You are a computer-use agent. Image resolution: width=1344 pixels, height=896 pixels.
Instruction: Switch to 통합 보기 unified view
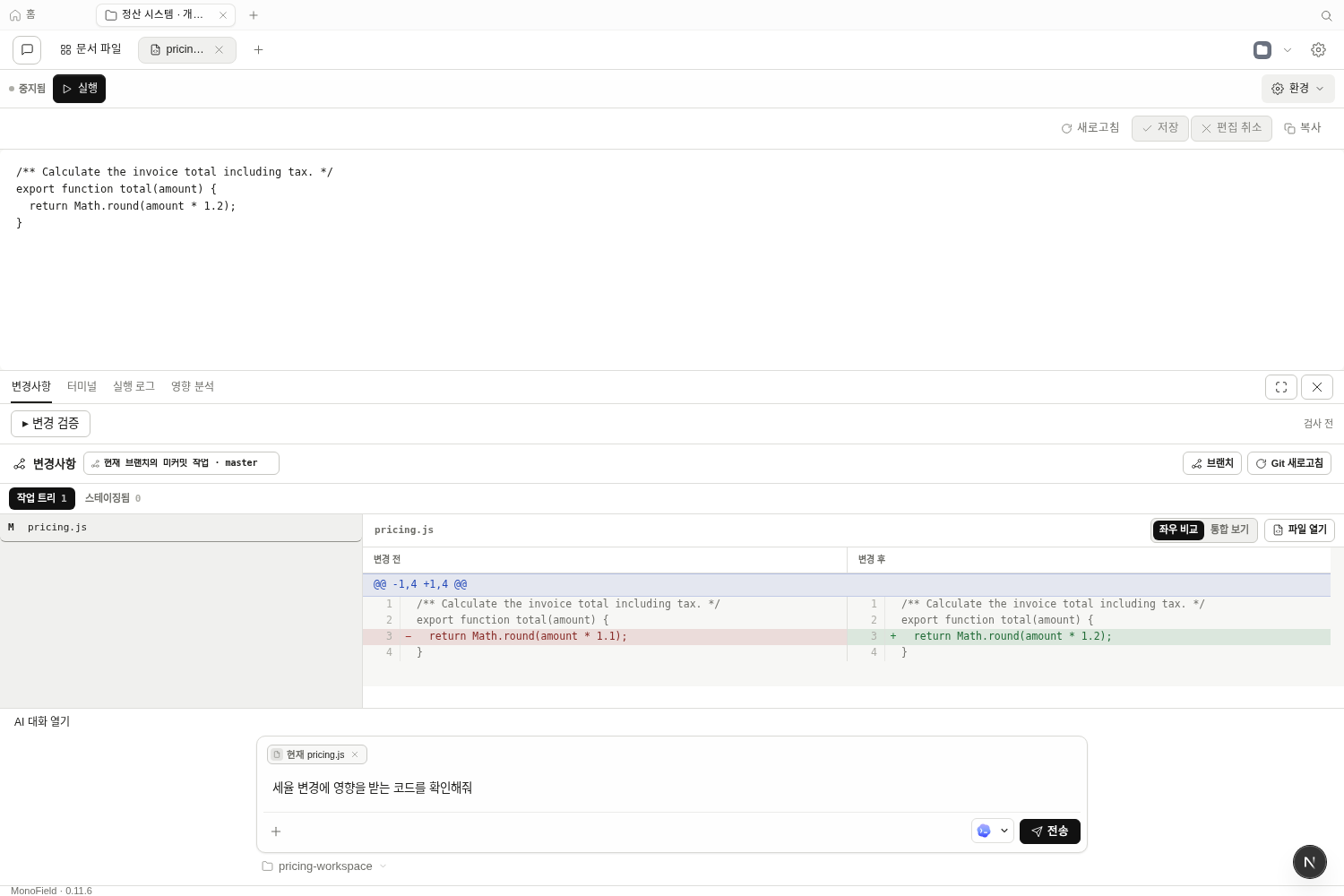click(1229, 530)
